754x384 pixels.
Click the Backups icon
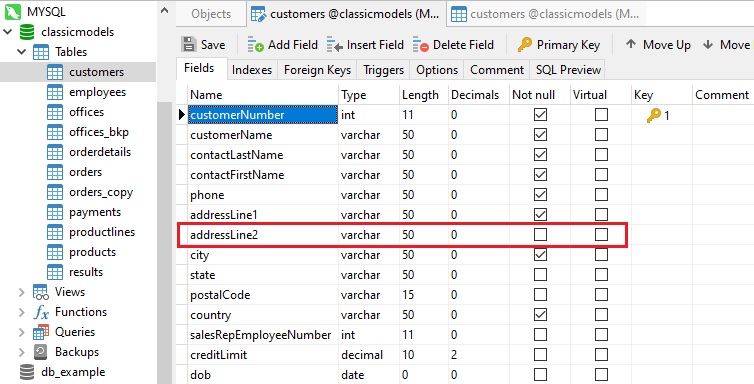(41, 352)
